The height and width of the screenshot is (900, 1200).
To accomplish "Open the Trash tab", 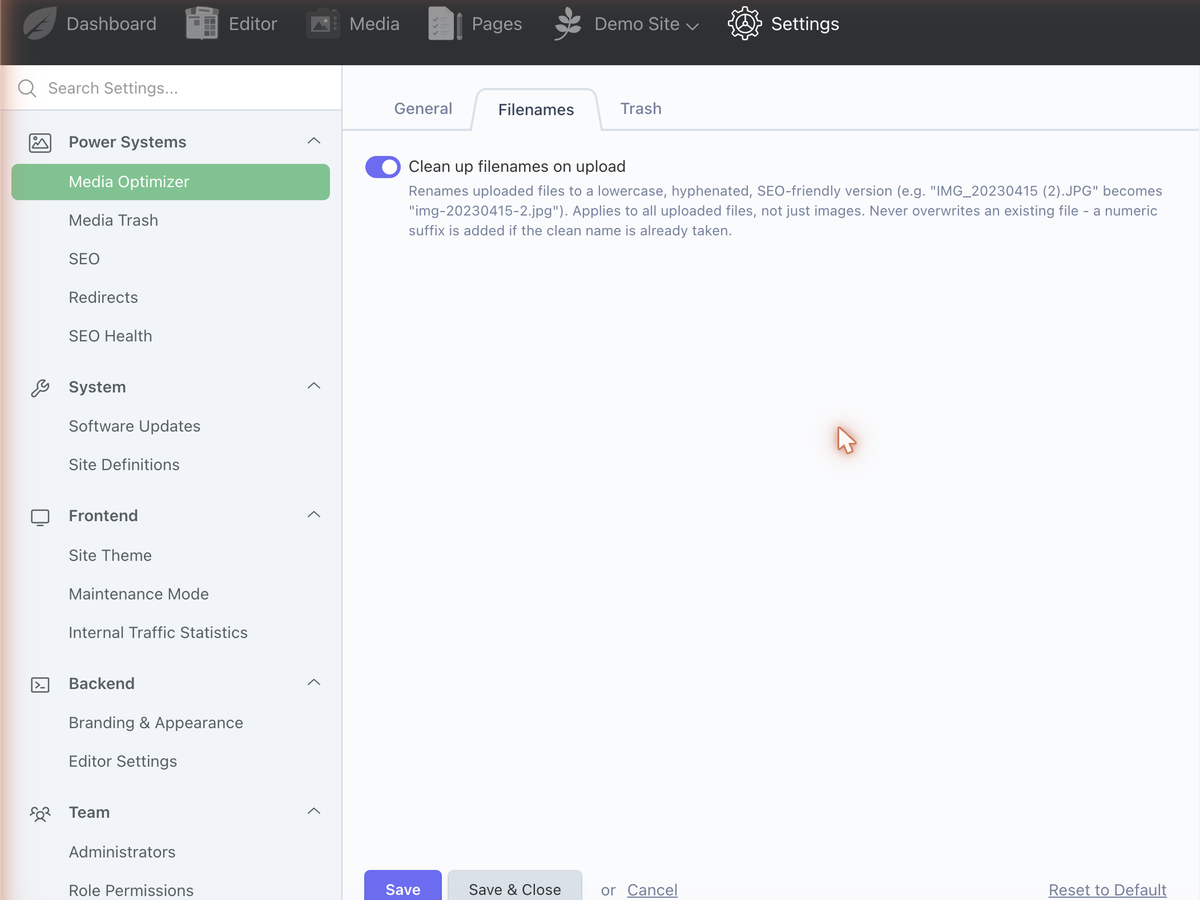I will pyautogui.click(x=641, y=108).
